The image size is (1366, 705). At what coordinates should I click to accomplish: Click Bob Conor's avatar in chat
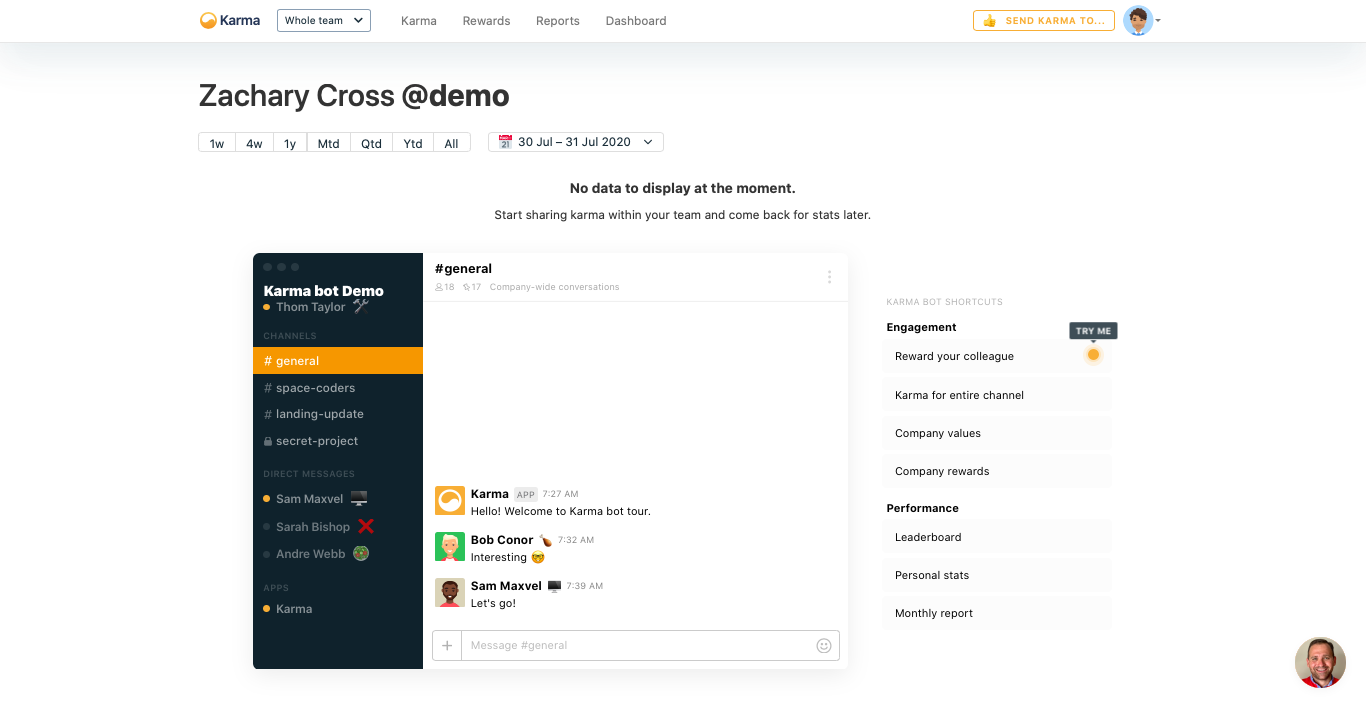(x=450, y=547)
